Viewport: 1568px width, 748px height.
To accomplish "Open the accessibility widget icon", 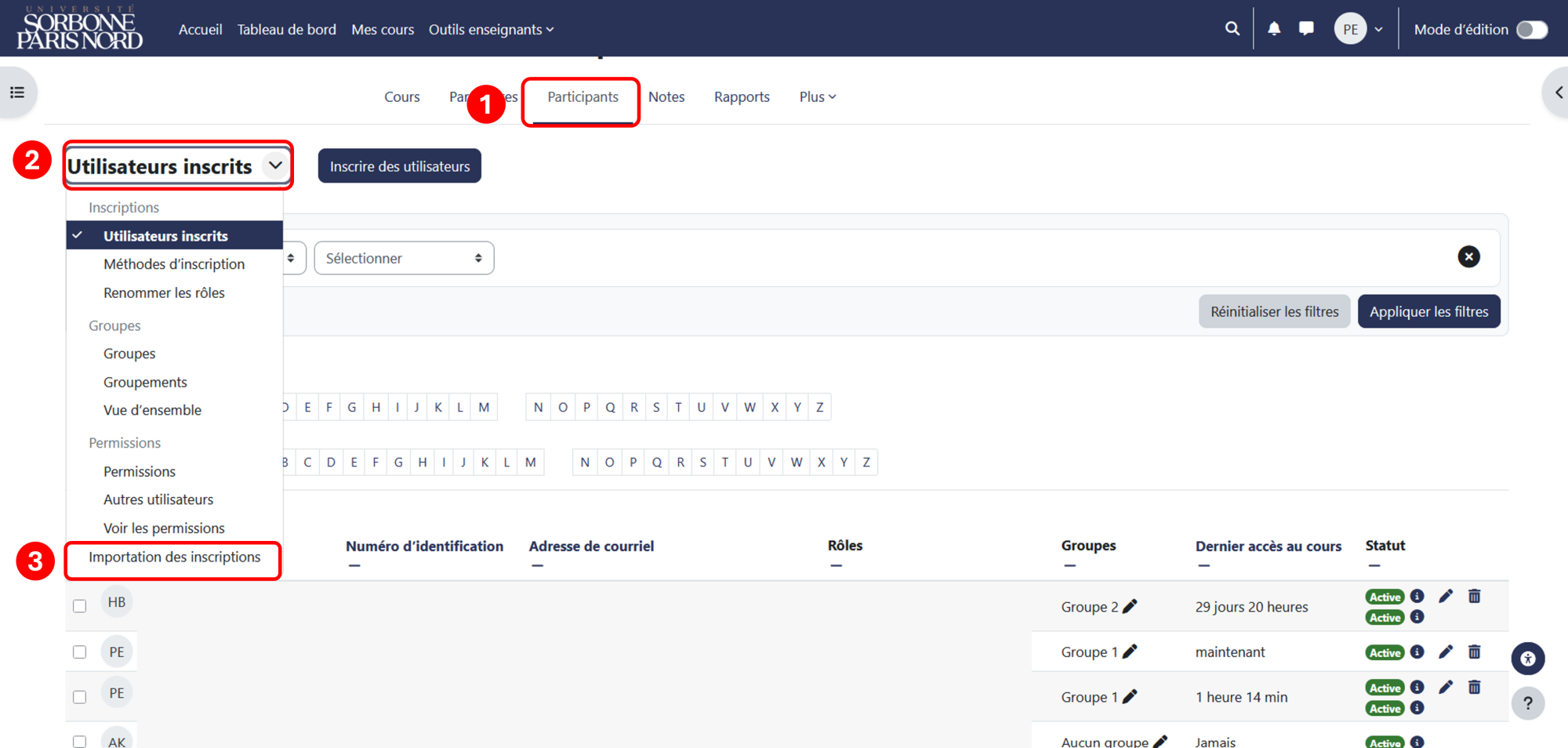I will coord(1528,659).
